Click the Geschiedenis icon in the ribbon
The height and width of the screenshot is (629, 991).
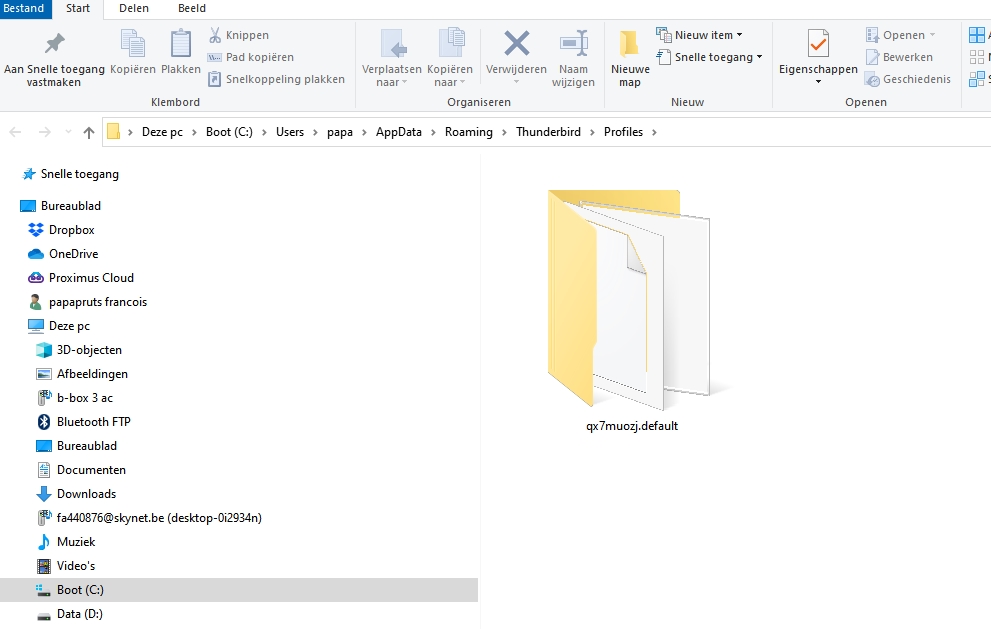pyautogui.click(x=872, y=79)
